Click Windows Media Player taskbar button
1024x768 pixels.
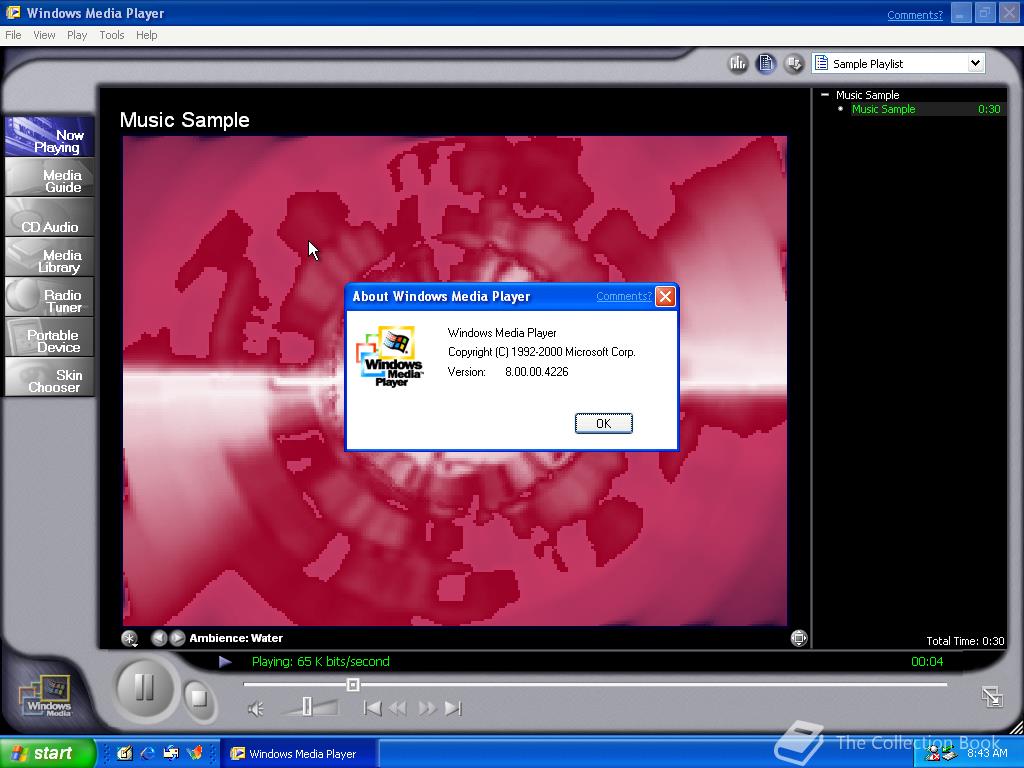[x=298, y=754]
